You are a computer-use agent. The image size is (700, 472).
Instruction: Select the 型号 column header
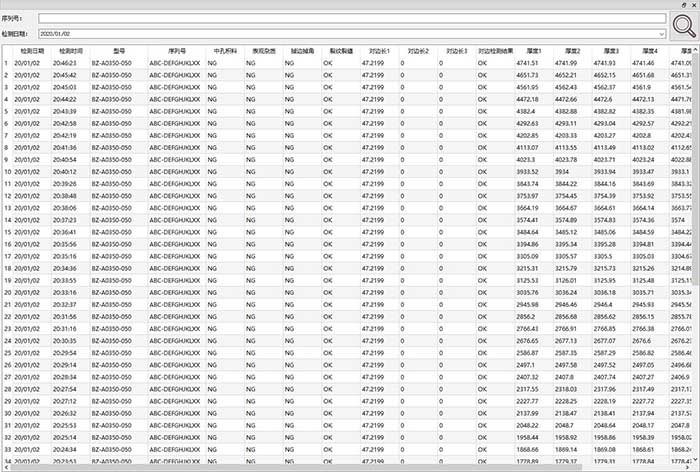[x=117, y=50]
